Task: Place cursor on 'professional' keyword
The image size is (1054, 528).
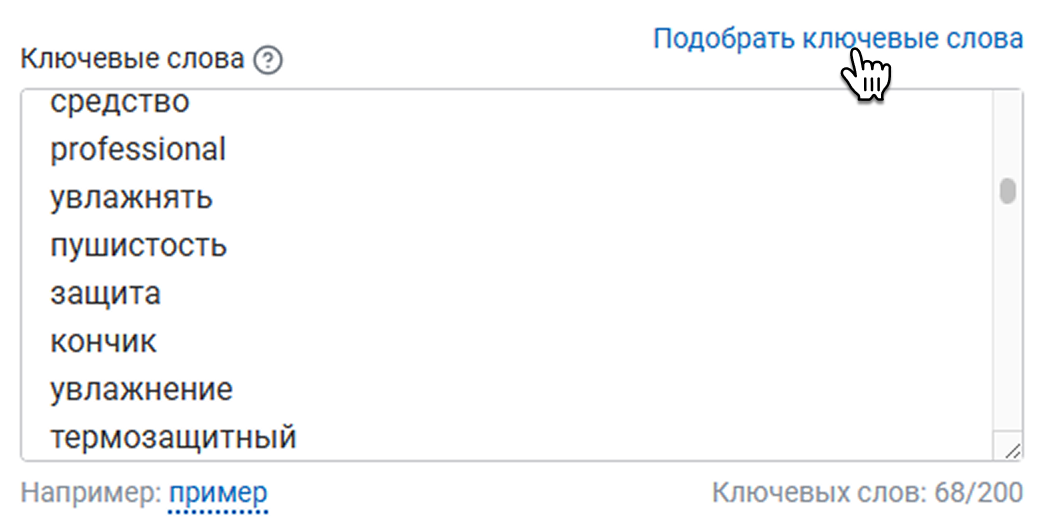Action: click(138, 150)
